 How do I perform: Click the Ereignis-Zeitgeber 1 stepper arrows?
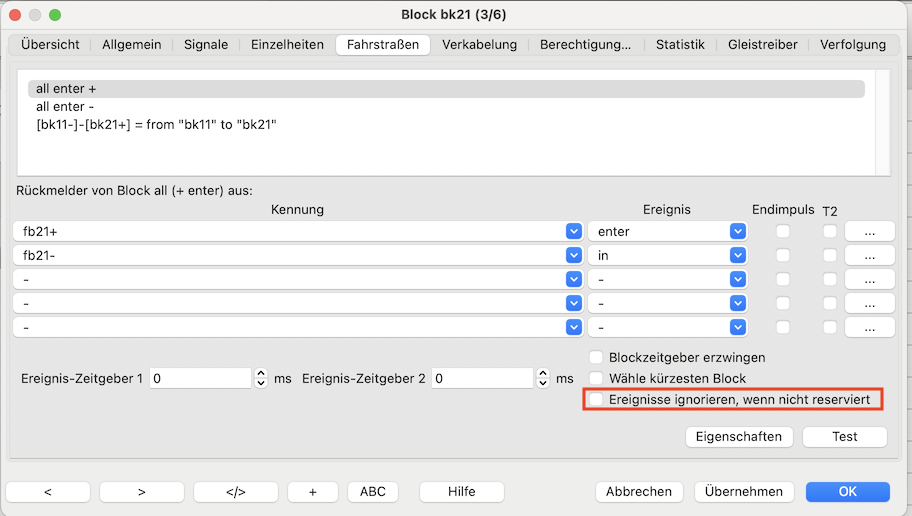[x=261, y=378]
